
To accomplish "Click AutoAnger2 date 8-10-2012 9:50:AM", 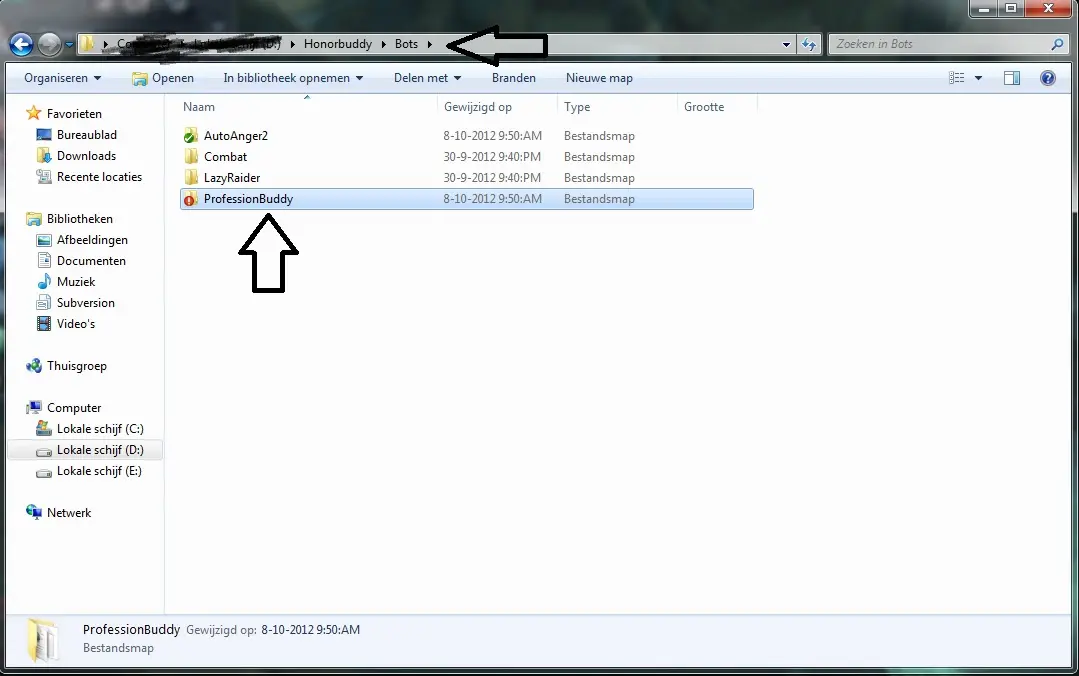I will pyautogui.click(x=492, y=136).
